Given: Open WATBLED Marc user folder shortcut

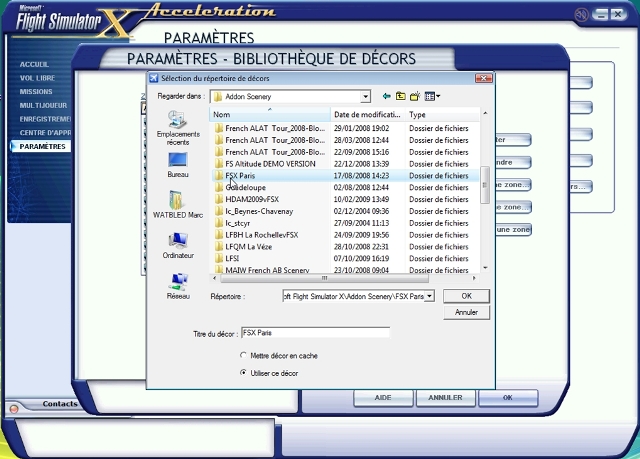Looking at the screenshot, I should click(178, 204).
